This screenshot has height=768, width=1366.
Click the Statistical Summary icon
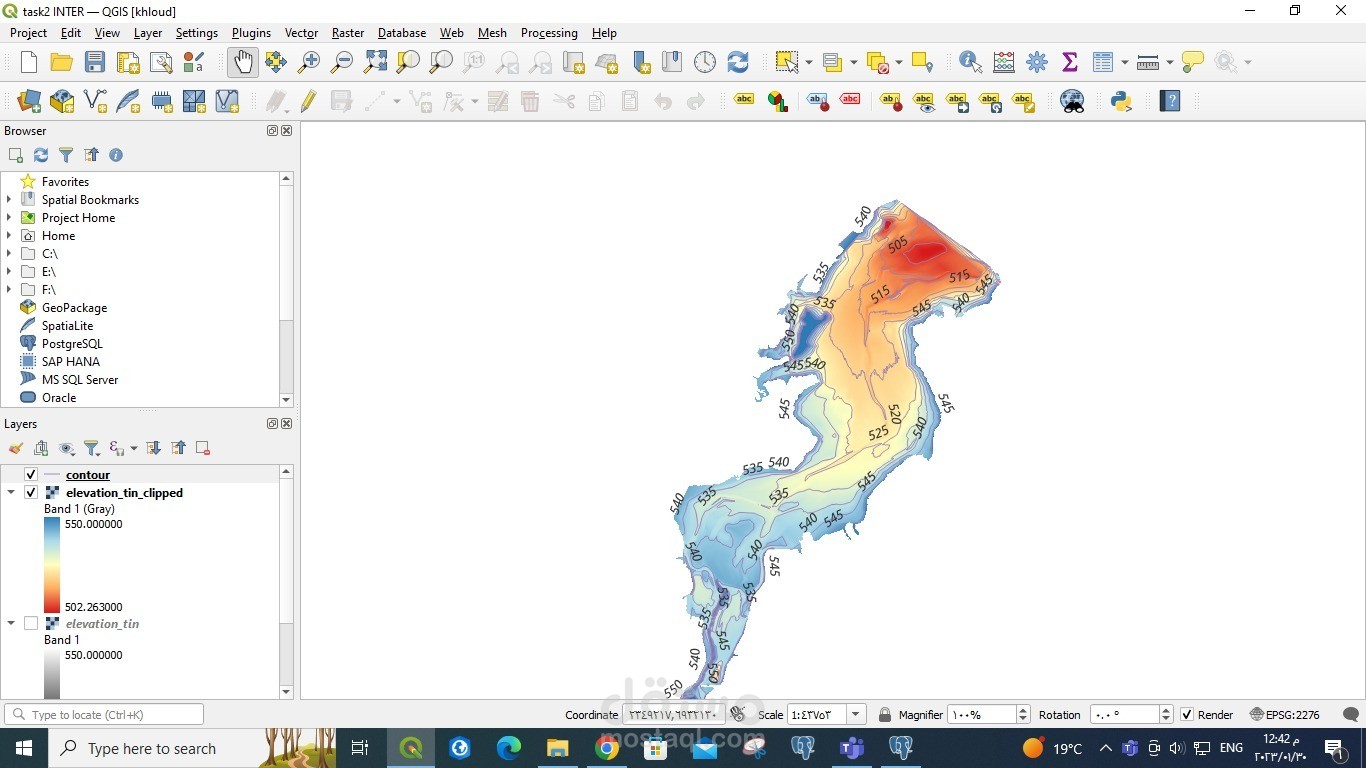(1069, 61)
